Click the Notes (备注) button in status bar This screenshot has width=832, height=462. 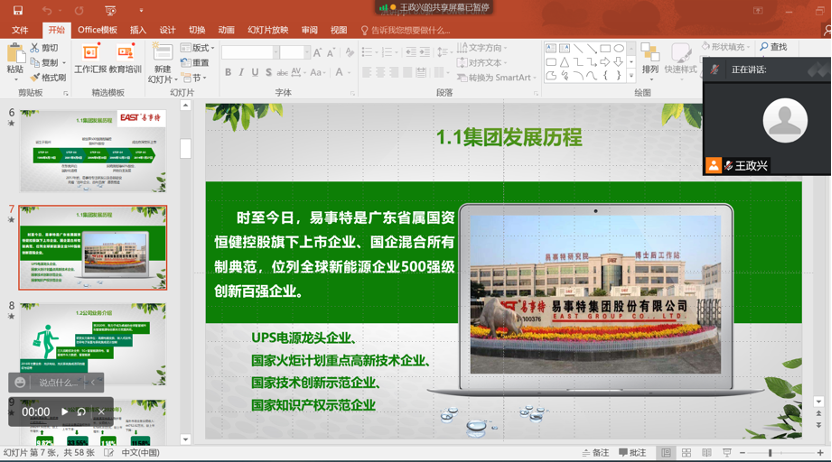594,453
